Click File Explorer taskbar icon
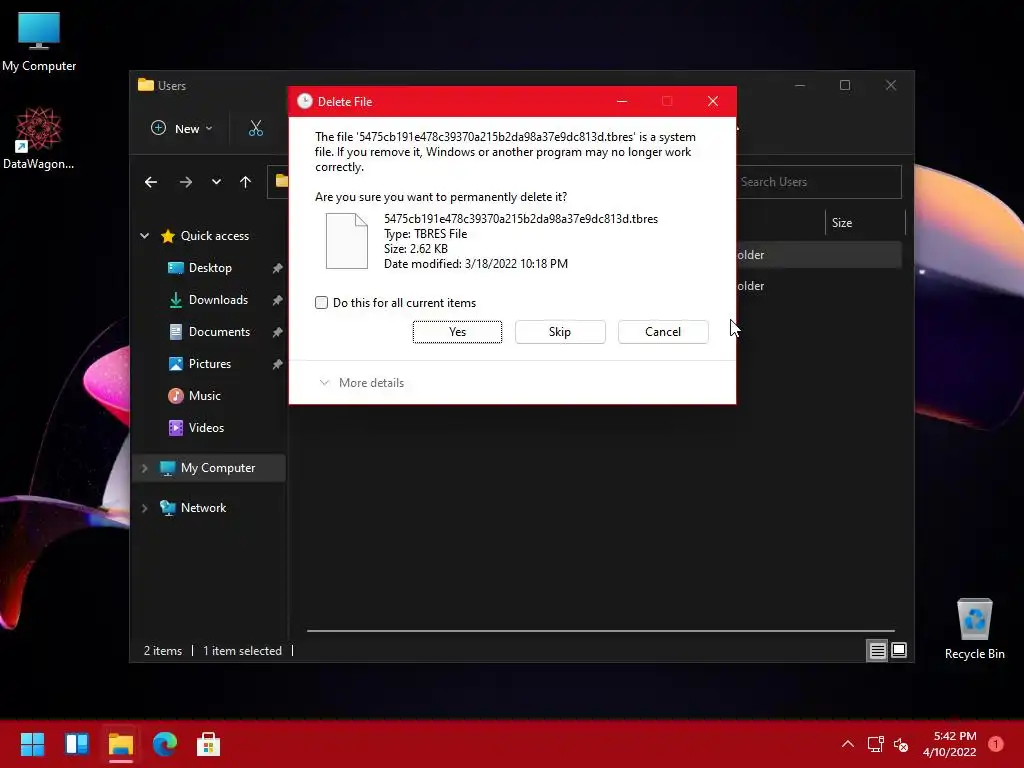This screenshot has height=768, width=1024. tap(120, 744)
